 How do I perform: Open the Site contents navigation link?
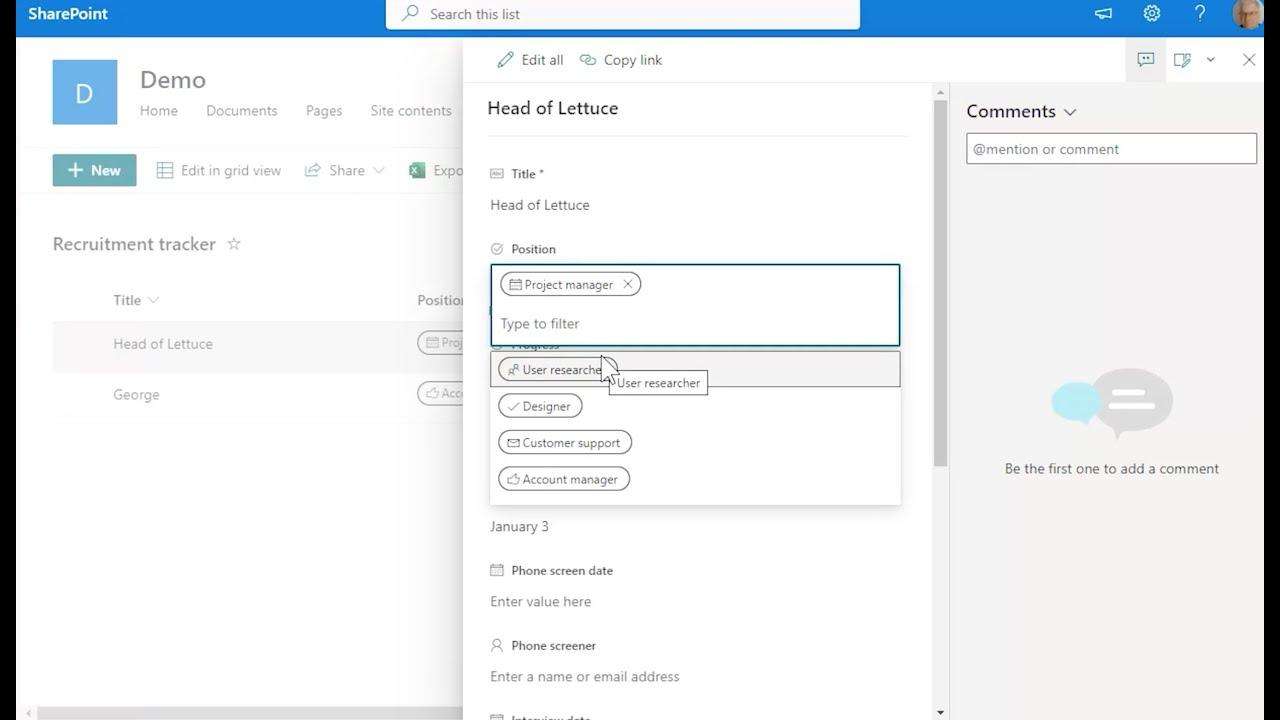tap(411, 111)
